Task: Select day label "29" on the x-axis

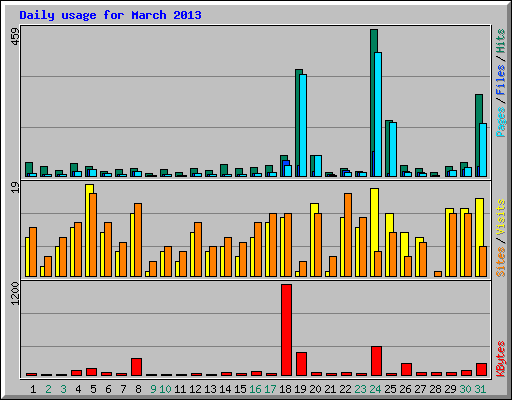Action: pyautogui.click(x=450, y=389)
